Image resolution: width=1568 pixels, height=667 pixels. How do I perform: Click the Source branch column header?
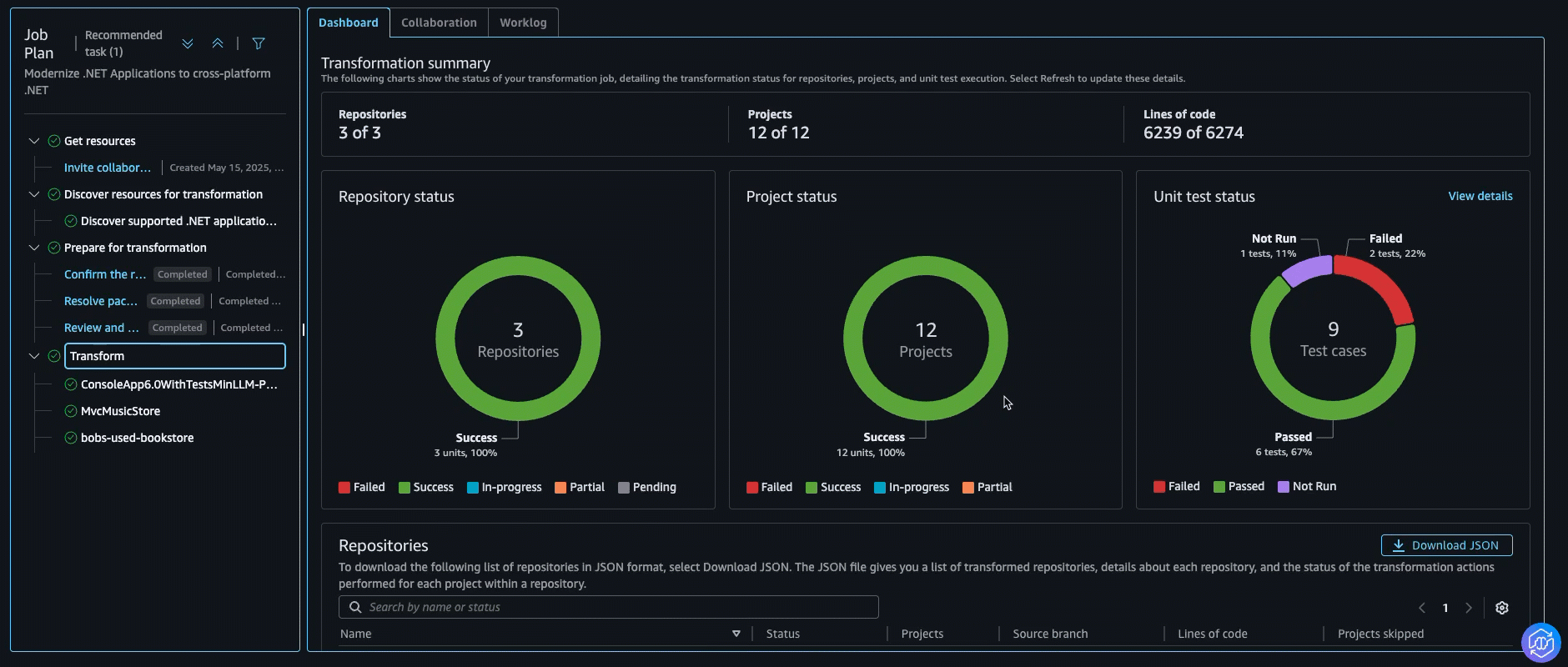tap(1050, 634)
